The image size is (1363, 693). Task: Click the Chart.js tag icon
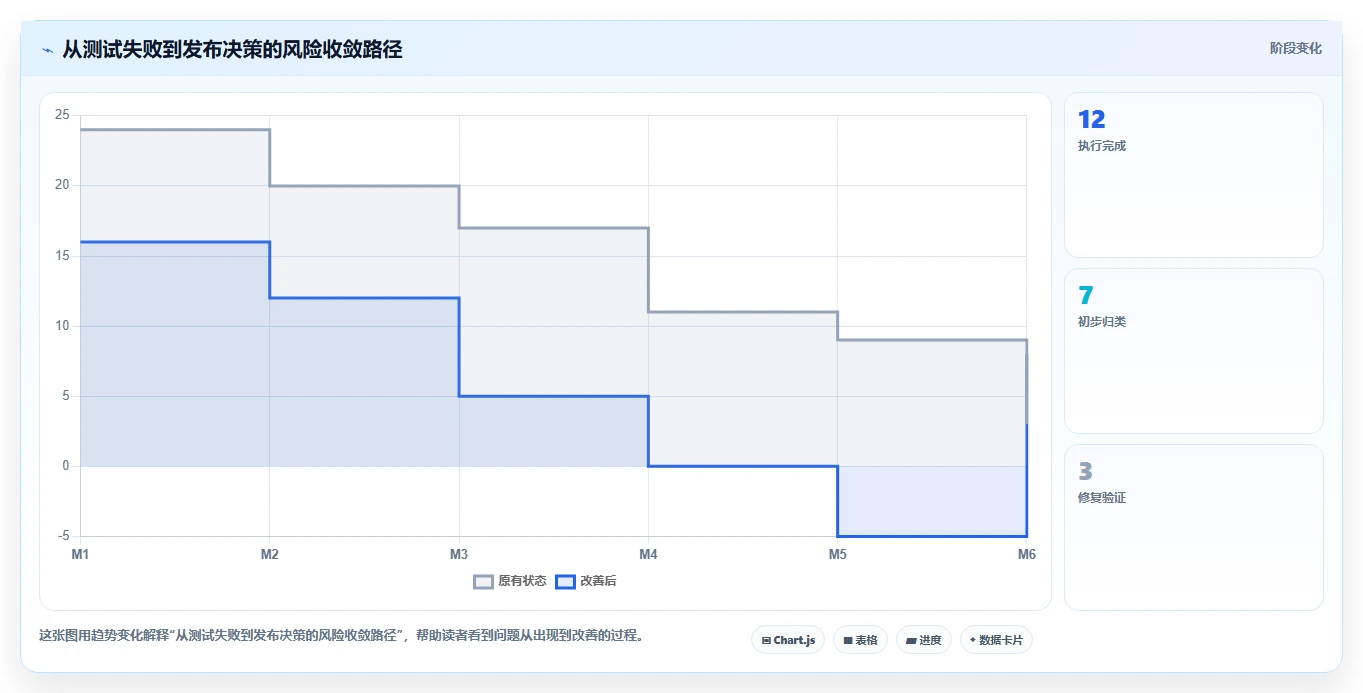click(x=766, y=640)
